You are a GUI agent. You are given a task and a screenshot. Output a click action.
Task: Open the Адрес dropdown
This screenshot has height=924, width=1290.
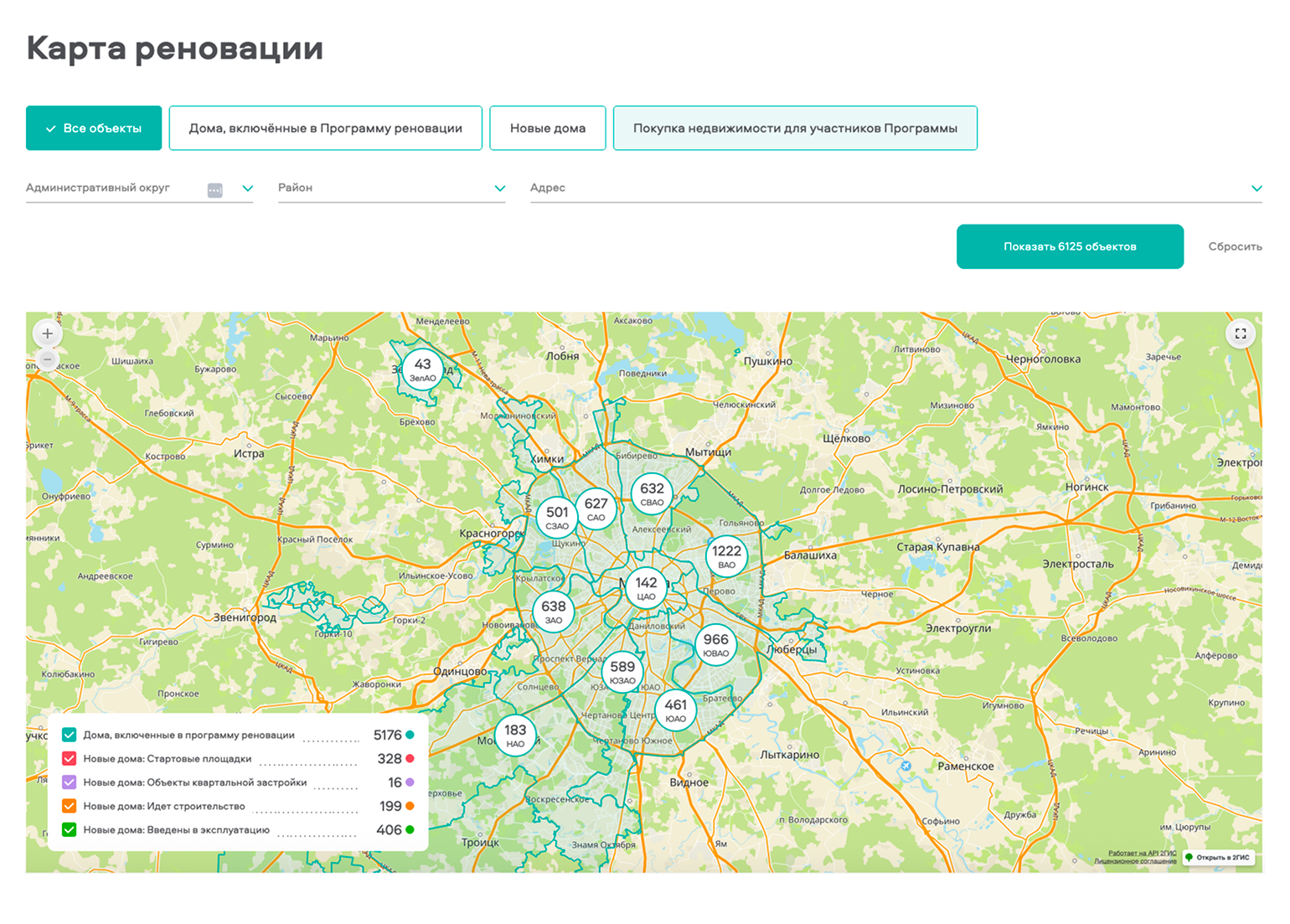(x=1256, y=188)
